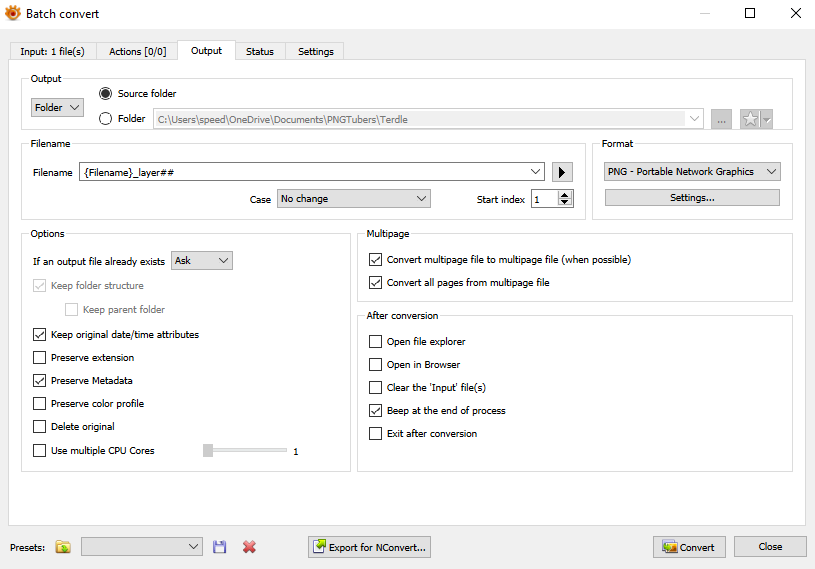Viewport: 815px width, 569px height.
Task: Click XnView app icon in title bar
Action: pos(13,14)
